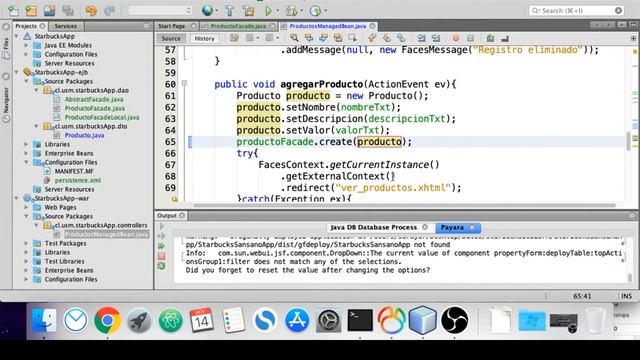The image size is (640, 360).
Task: Undo the last edit with the Undo icon
Action: (91, 11)
